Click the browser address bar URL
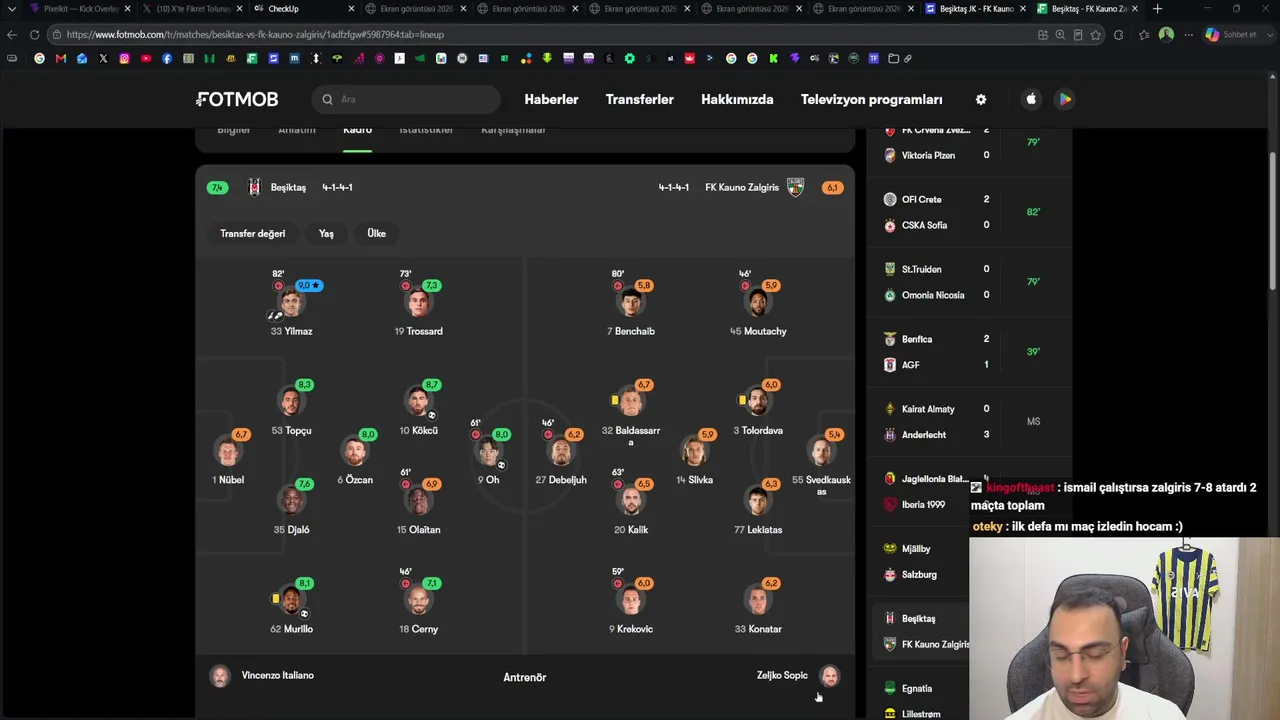Screen dimensions: 1280x720 pos(255,34)
